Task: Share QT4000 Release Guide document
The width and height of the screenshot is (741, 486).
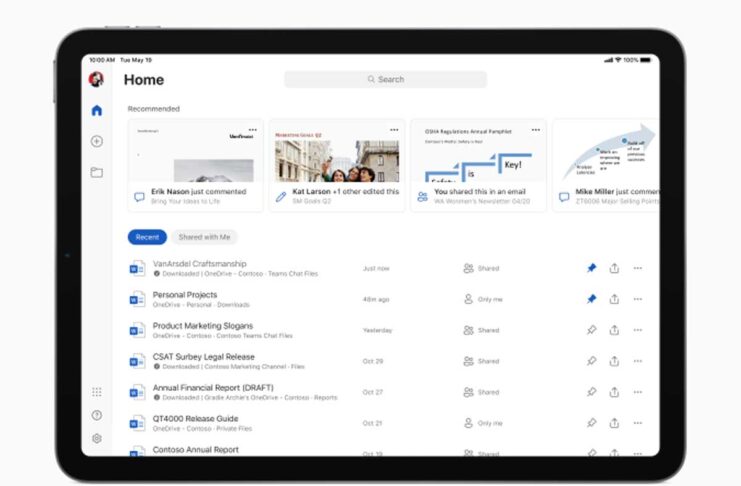Action: (x=614, y=423)
